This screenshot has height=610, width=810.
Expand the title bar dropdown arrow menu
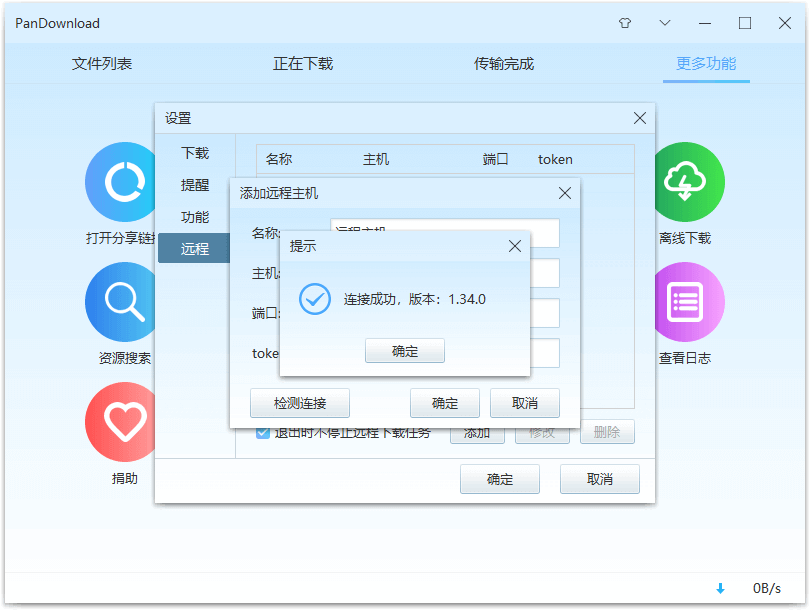click(x=665, y=23)
